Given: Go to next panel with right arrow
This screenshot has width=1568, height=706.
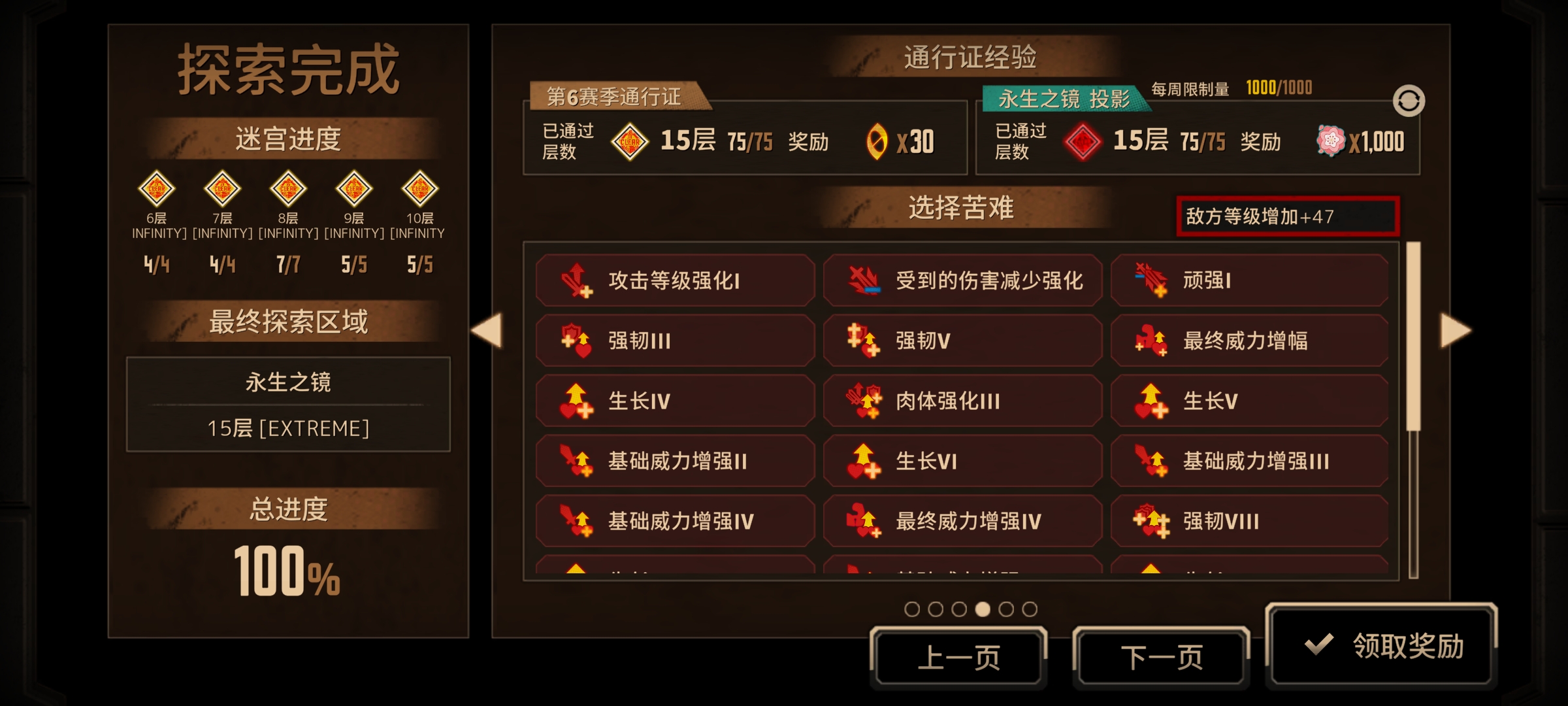Looking at the screenshot, I should pos(1456,330).
